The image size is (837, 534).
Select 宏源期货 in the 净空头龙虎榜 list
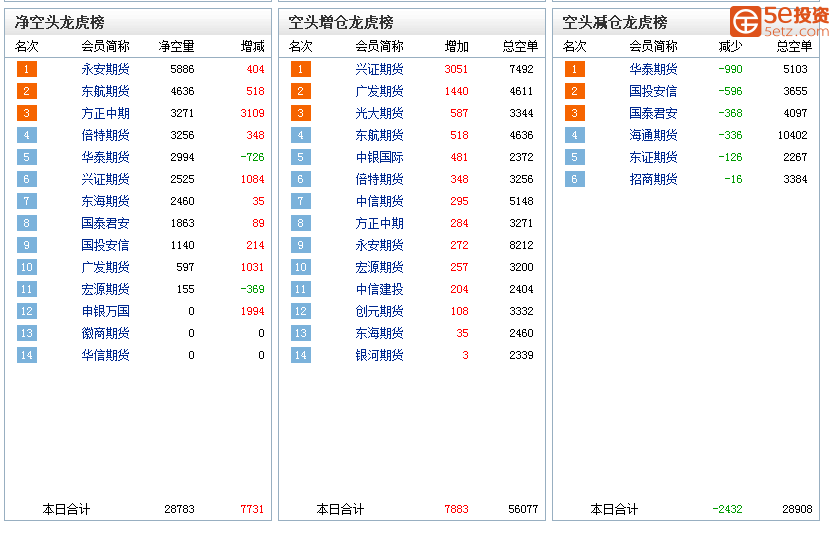click(x=105, y=289)
